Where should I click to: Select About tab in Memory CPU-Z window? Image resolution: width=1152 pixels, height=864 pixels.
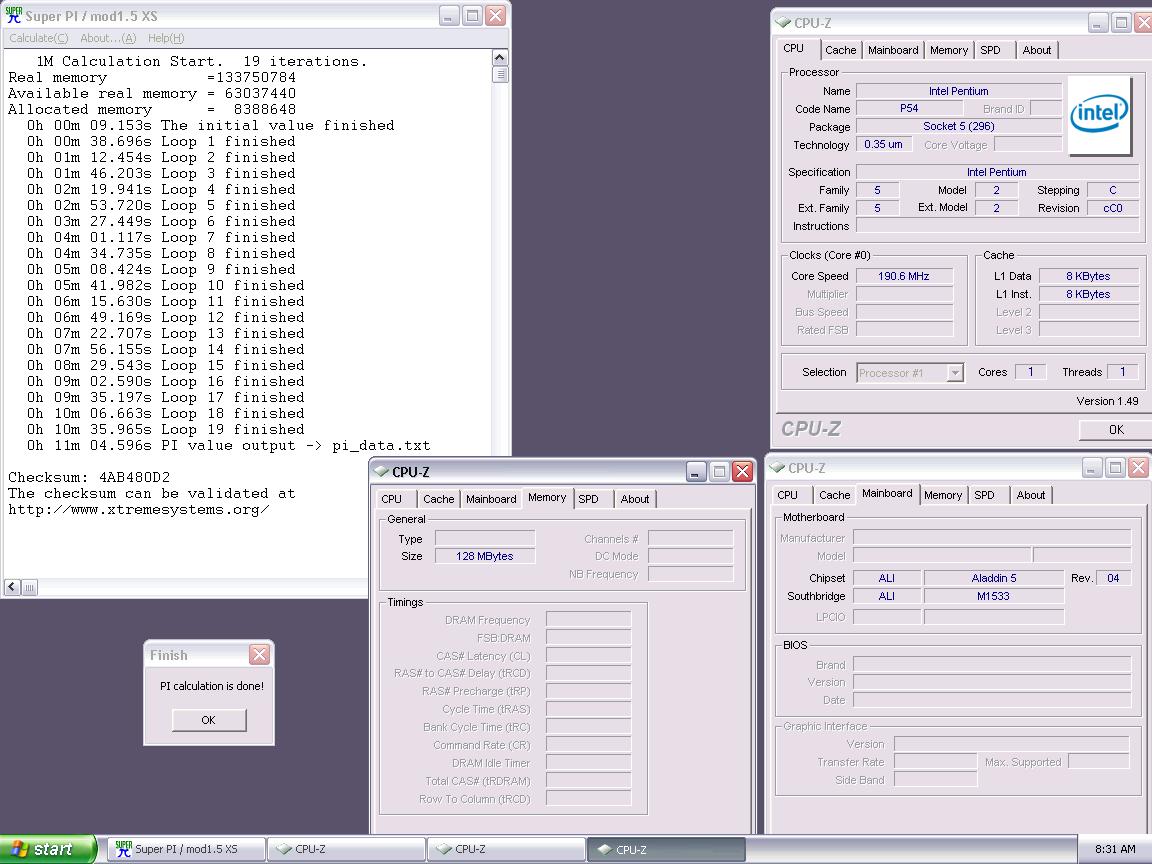[x=635, y=499]
